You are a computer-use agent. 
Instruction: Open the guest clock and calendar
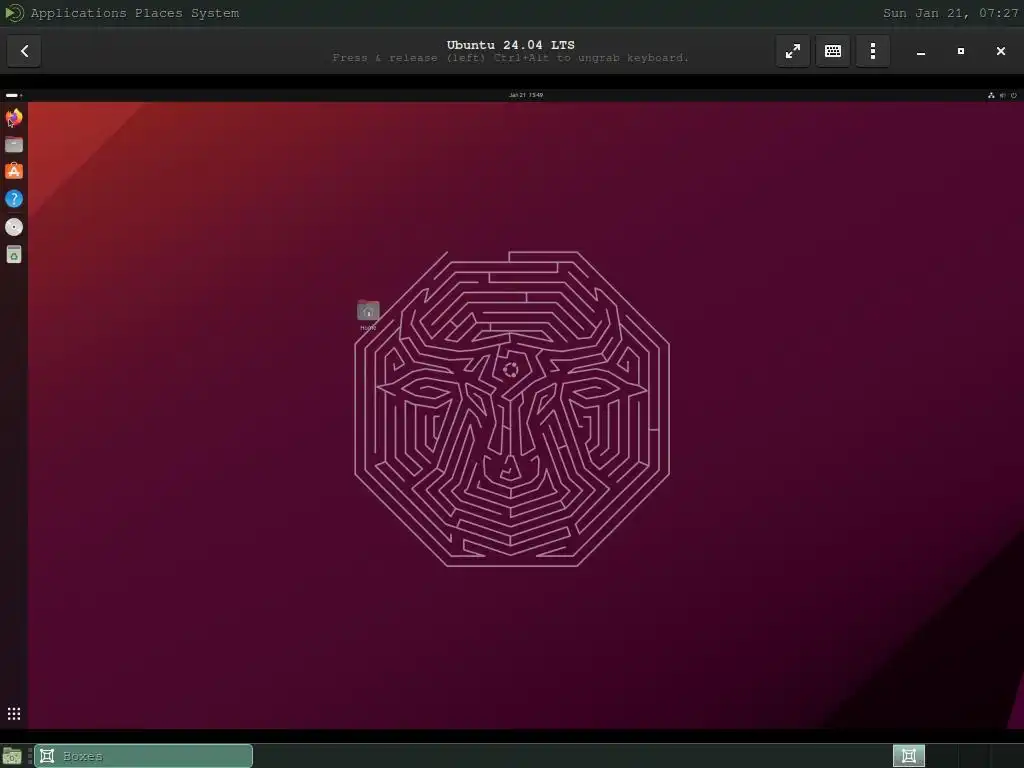click(x=526, y=95)
